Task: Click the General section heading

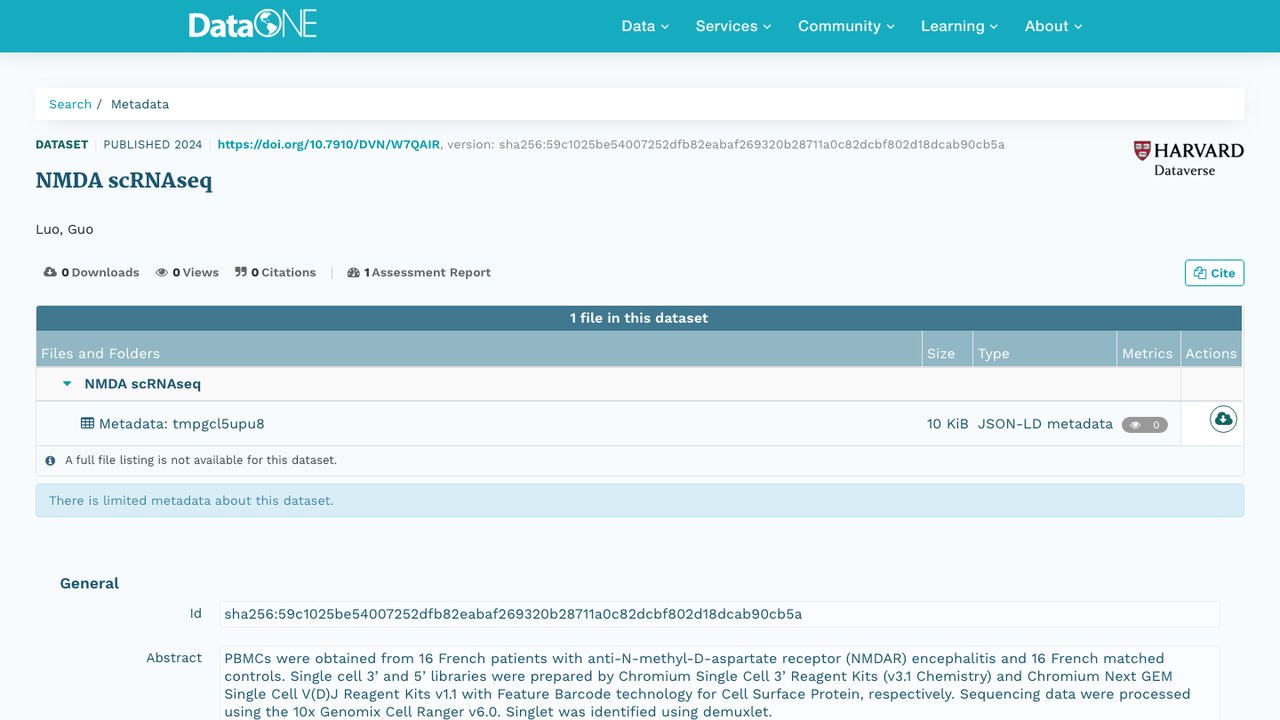Action: coord(89,583)
